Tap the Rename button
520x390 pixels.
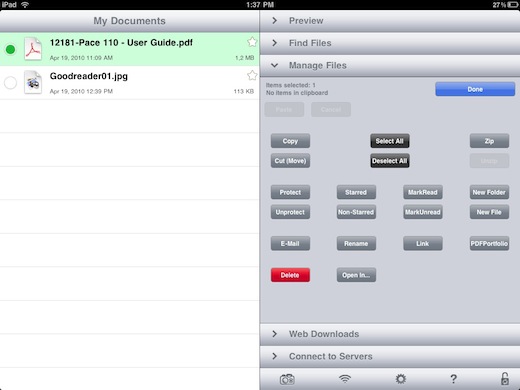click(356, 244)
